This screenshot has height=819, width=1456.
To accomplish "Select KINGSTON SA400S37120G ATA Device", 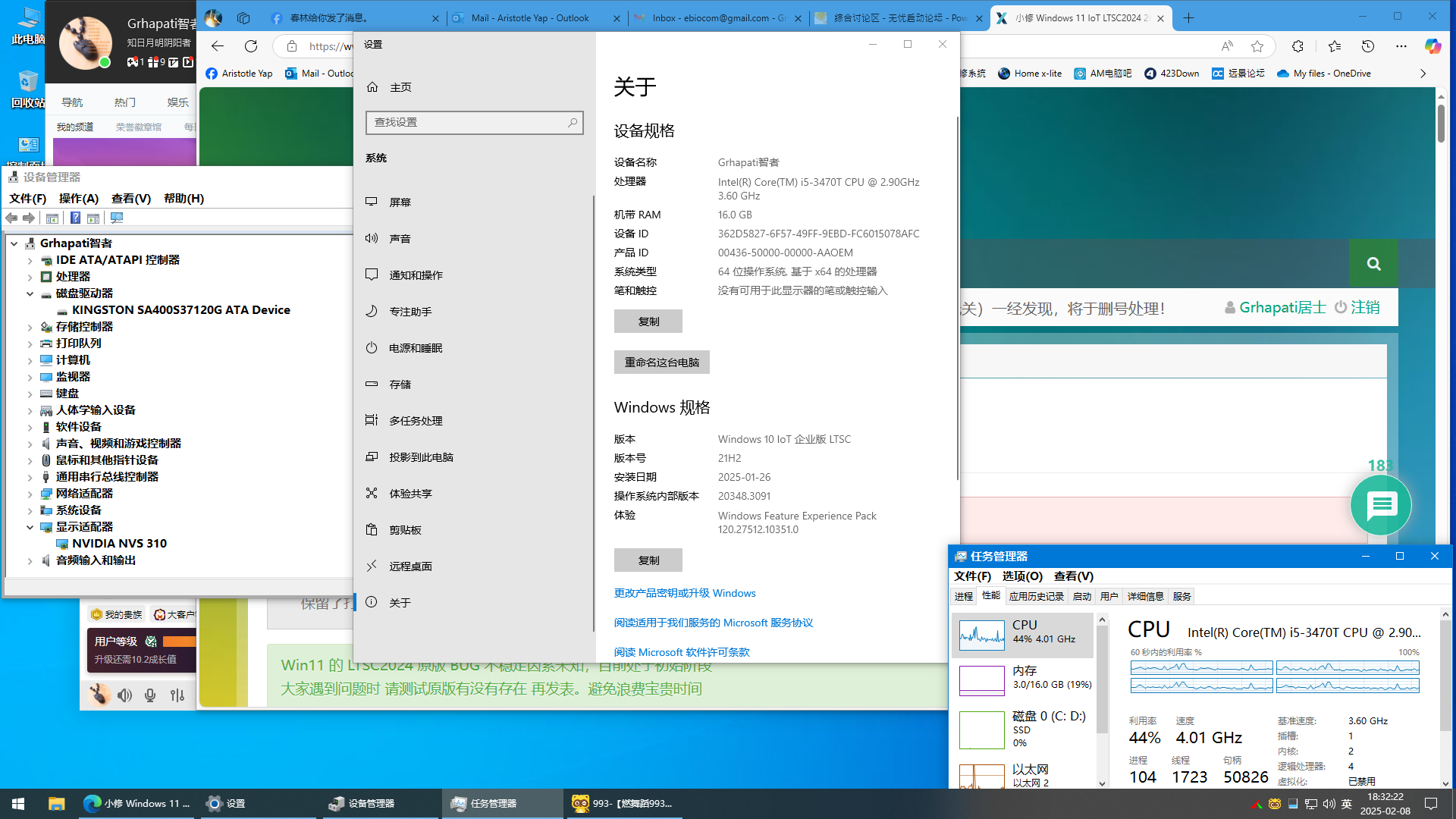I will [x=180, y=310].
